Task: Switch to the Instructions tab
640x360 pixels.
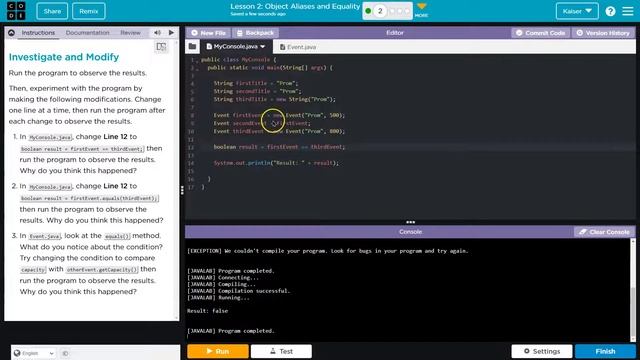Action: tap(38, 33)
